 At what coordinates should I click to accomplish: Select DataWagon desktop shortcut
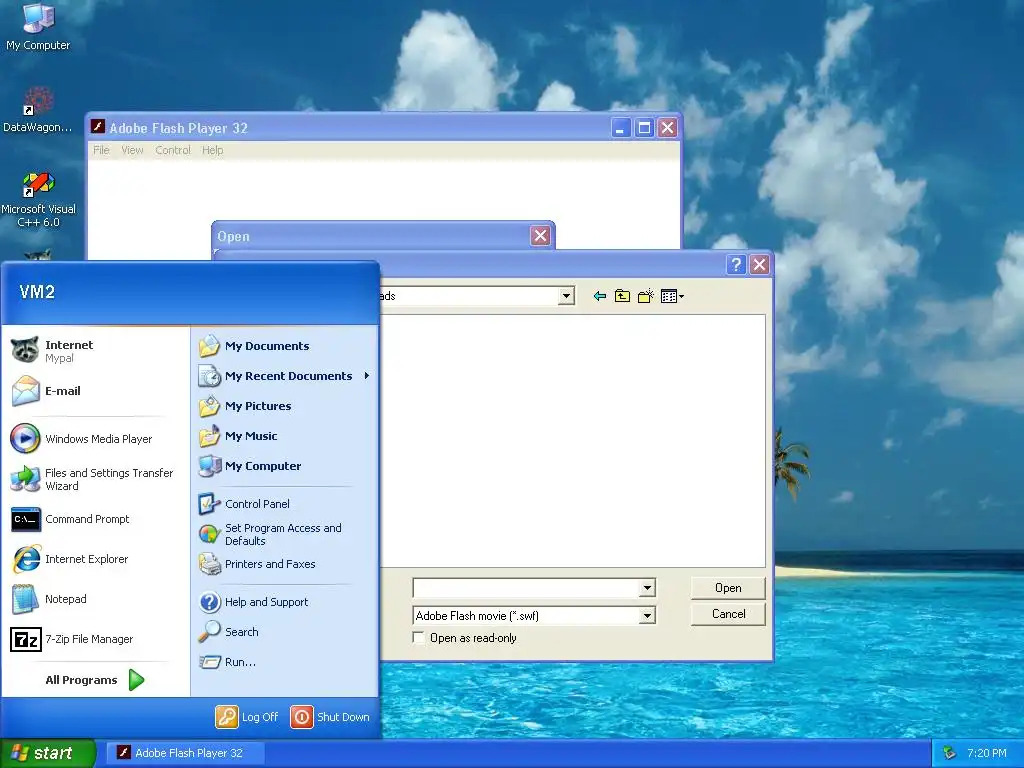click(x=38, y=110)
